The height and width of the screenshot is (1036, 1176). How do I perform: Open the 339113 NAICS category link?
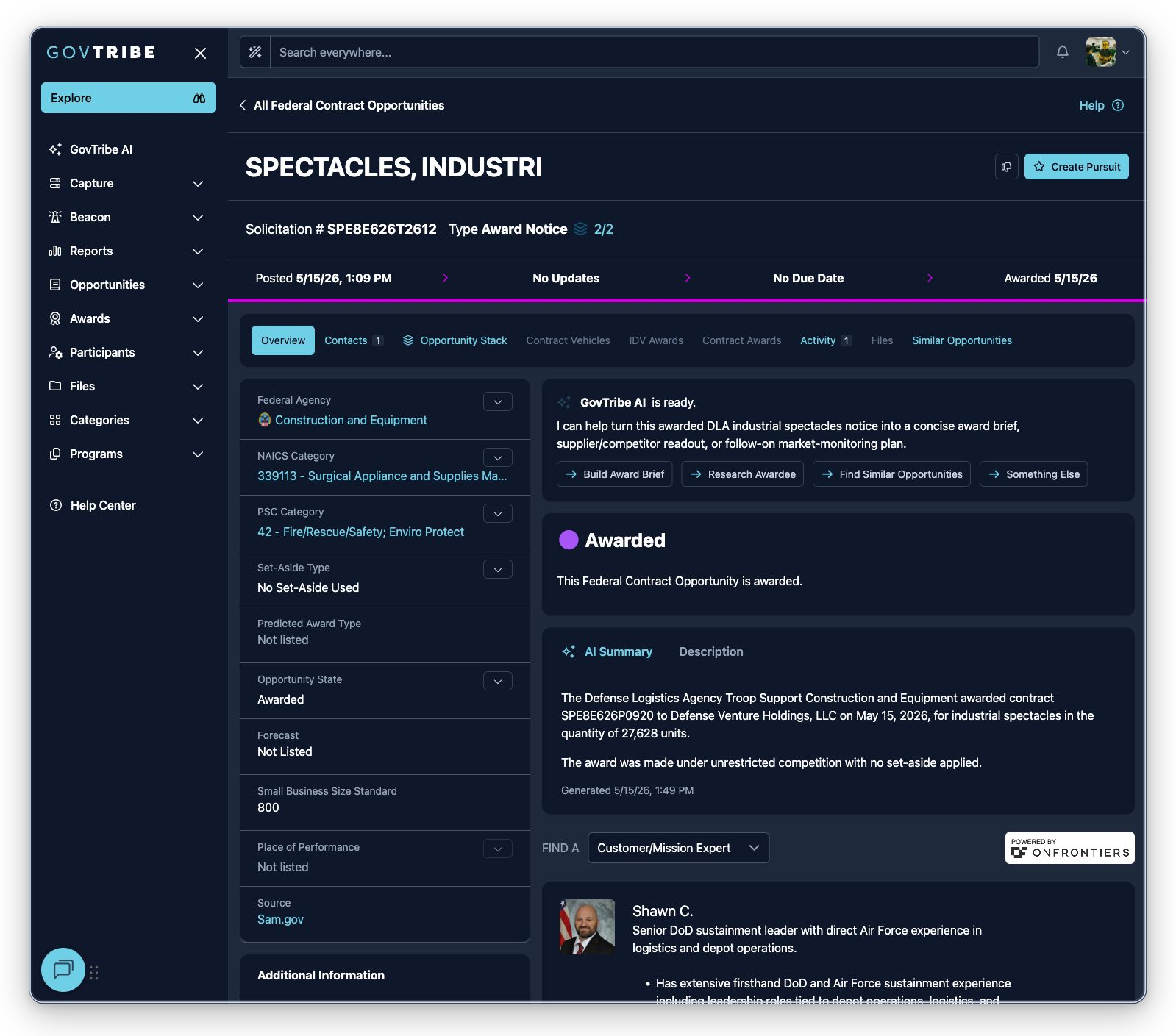[382, 476]
